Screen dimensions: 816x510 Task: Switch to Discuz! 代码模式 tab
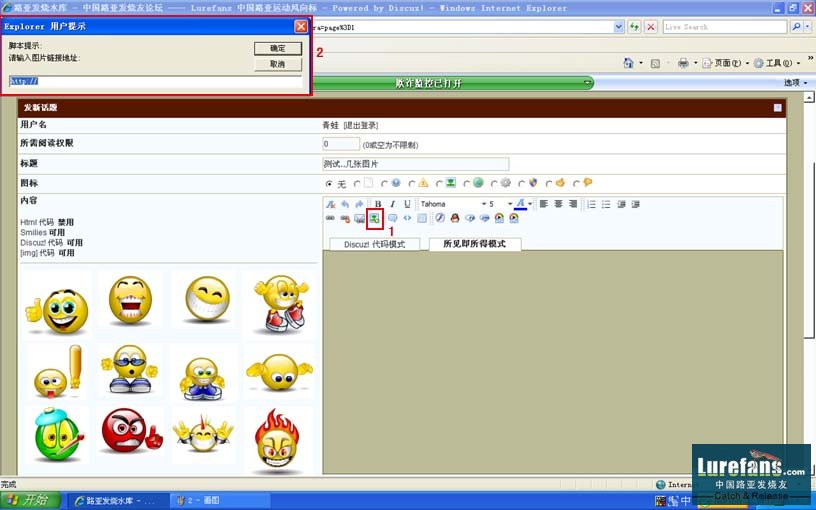[x=374, y=244]
